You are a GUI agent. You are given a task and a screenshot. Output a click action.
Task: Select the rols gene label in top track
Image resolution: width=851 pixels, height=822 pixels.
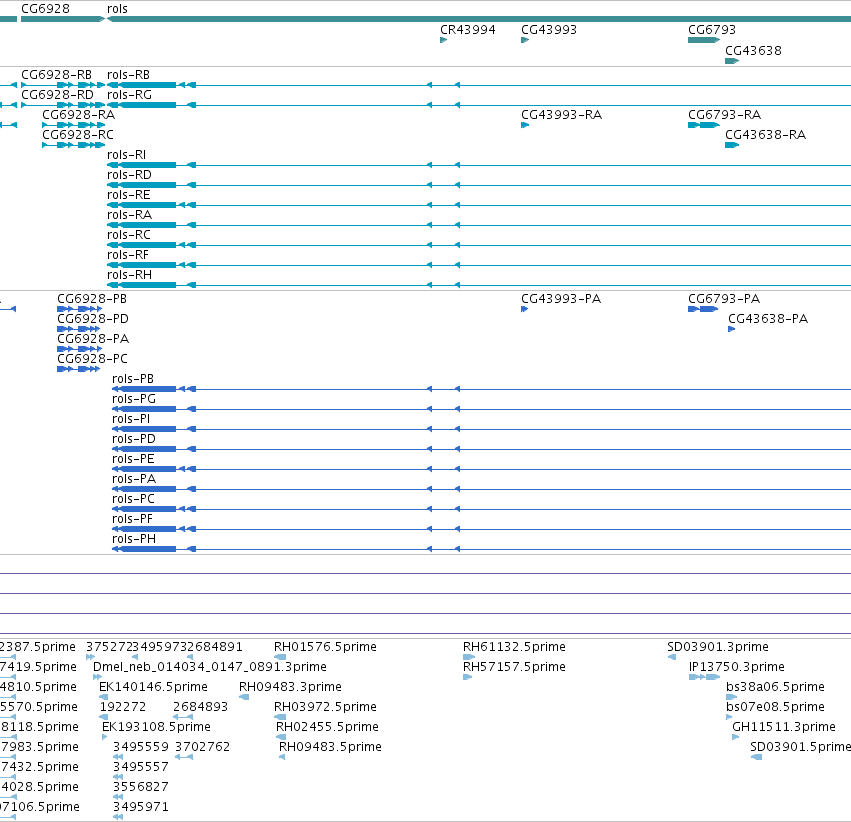(117, 9)
